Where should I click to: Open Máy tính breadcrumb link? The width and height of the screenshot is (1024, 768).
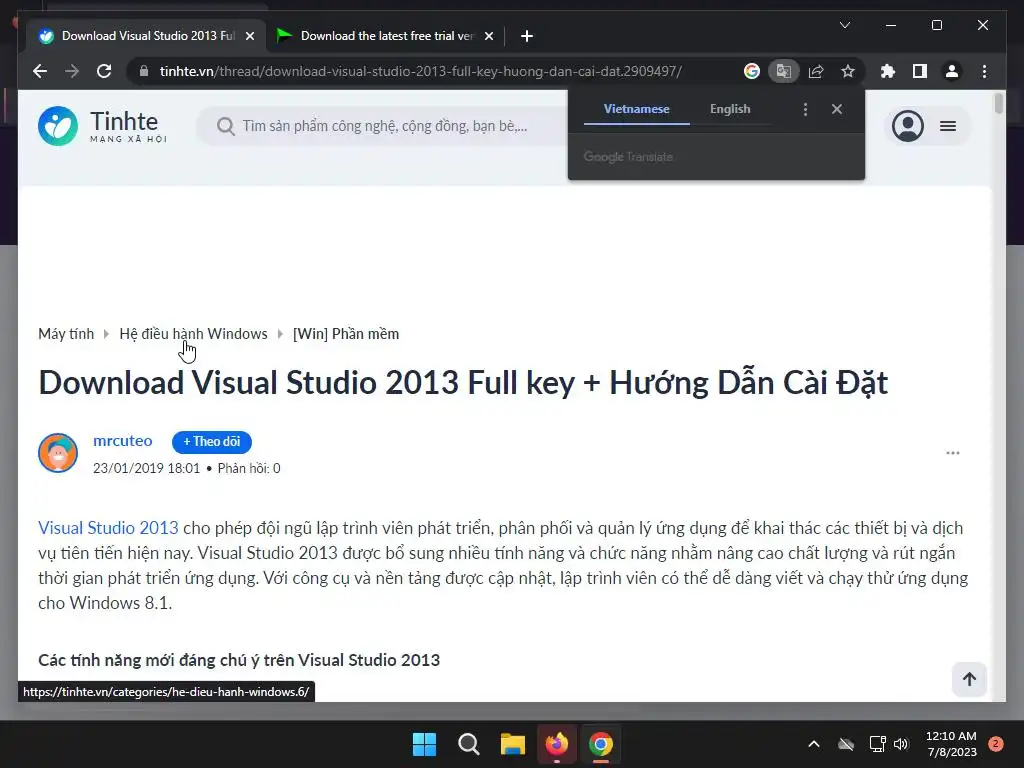point(66,334)
